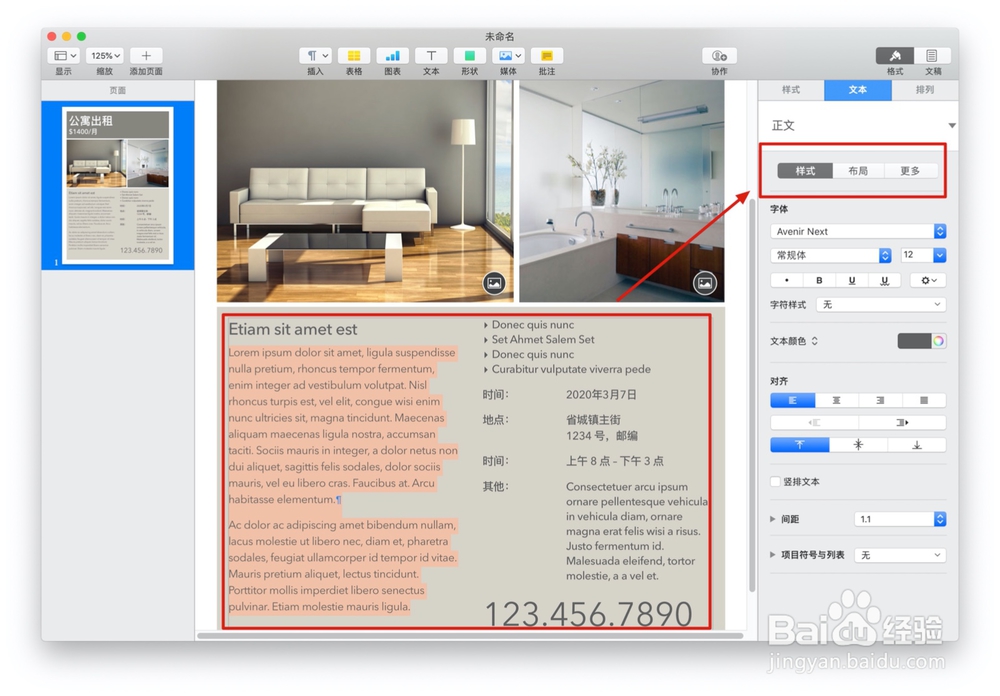Image resolution: width=1000 pixels, height=696 pixels.
Task: Align text to bottom of box
Action: coord(916,445)
